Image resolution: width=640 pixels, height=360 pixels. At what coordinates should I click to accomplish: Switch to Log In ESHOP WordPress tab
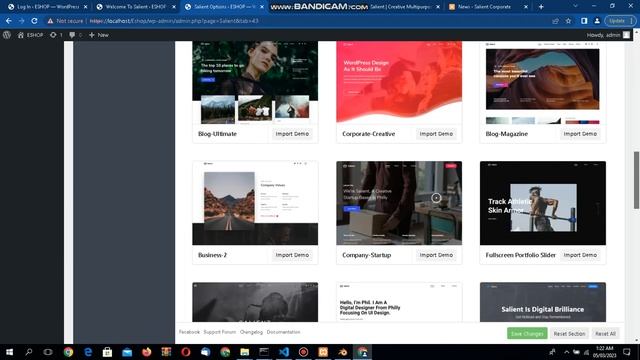48,7
